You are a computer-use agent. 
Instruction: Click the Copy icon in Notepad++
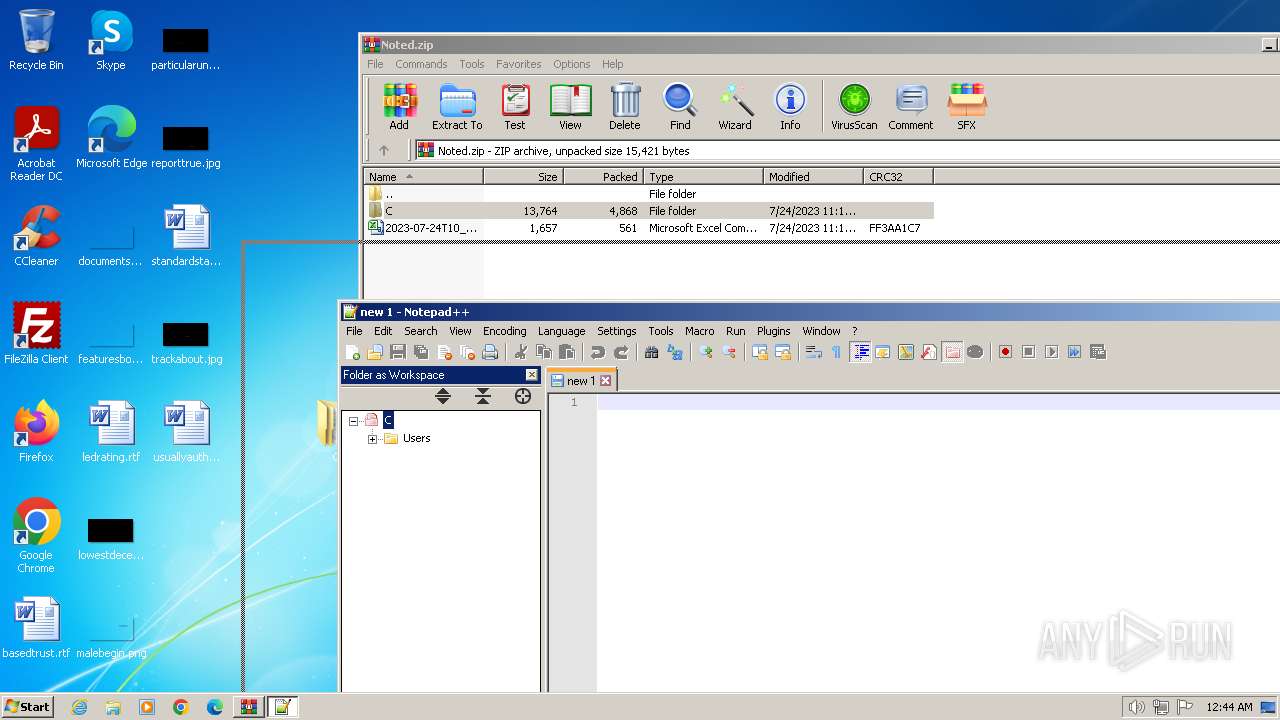[x=544, y=352]
